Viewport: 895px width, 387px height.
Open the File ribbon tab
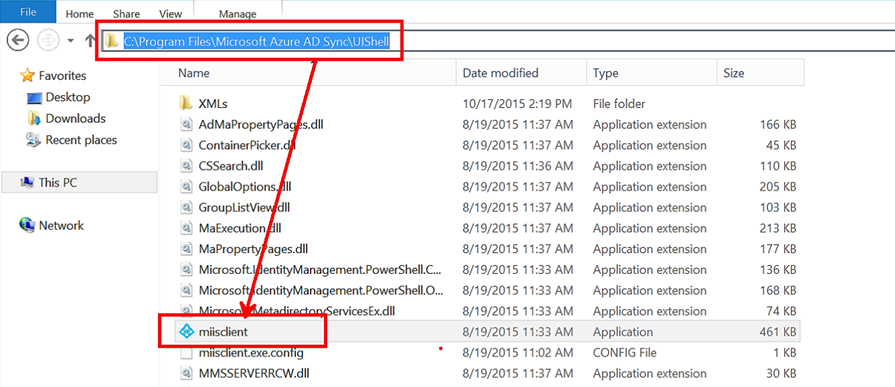click(x=29, y=11)
